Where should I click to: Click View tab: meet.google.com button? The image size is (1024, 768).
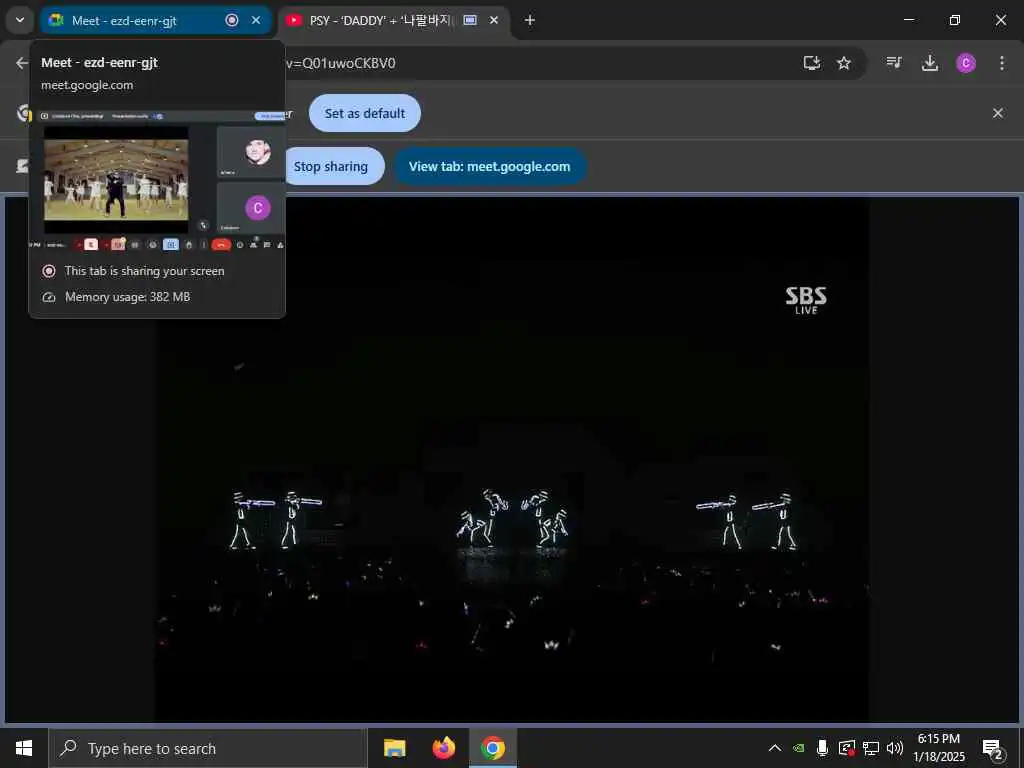490,167
